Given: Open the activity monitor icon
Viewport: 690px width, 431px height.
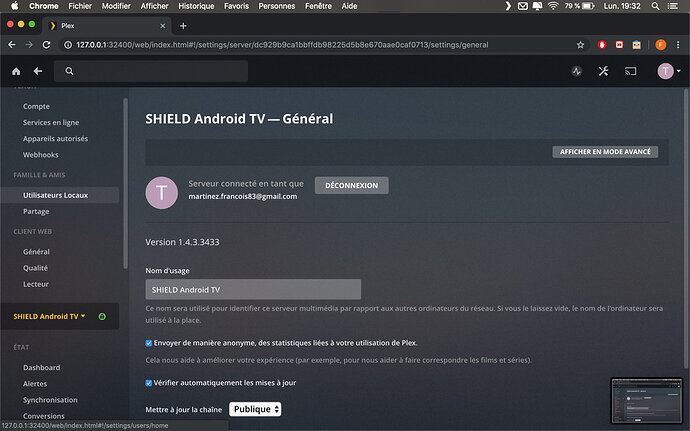Looking at the screenshot, I should click(x=576, y=71).
